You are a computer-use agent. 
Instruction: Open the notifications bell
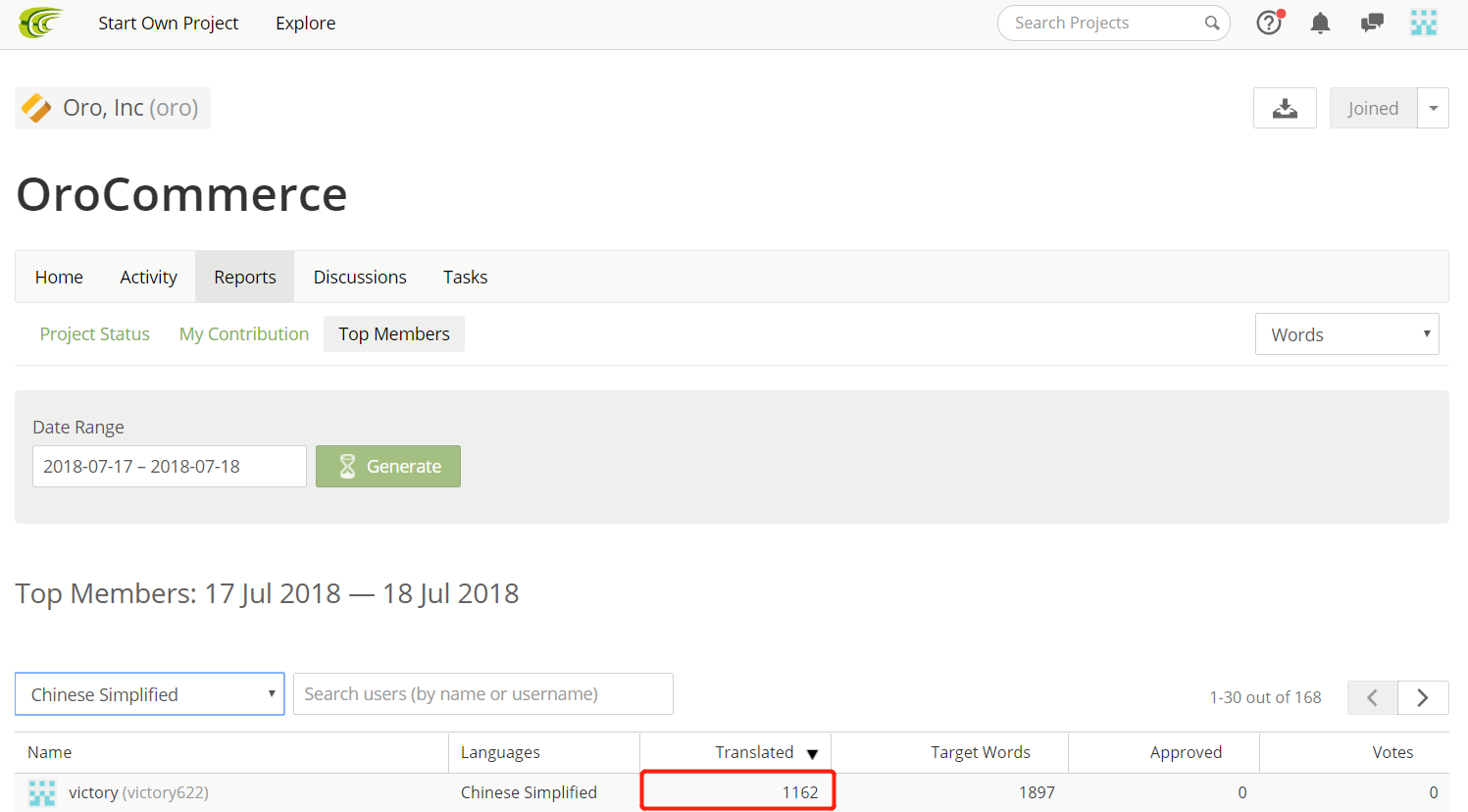pos(1321,23)
